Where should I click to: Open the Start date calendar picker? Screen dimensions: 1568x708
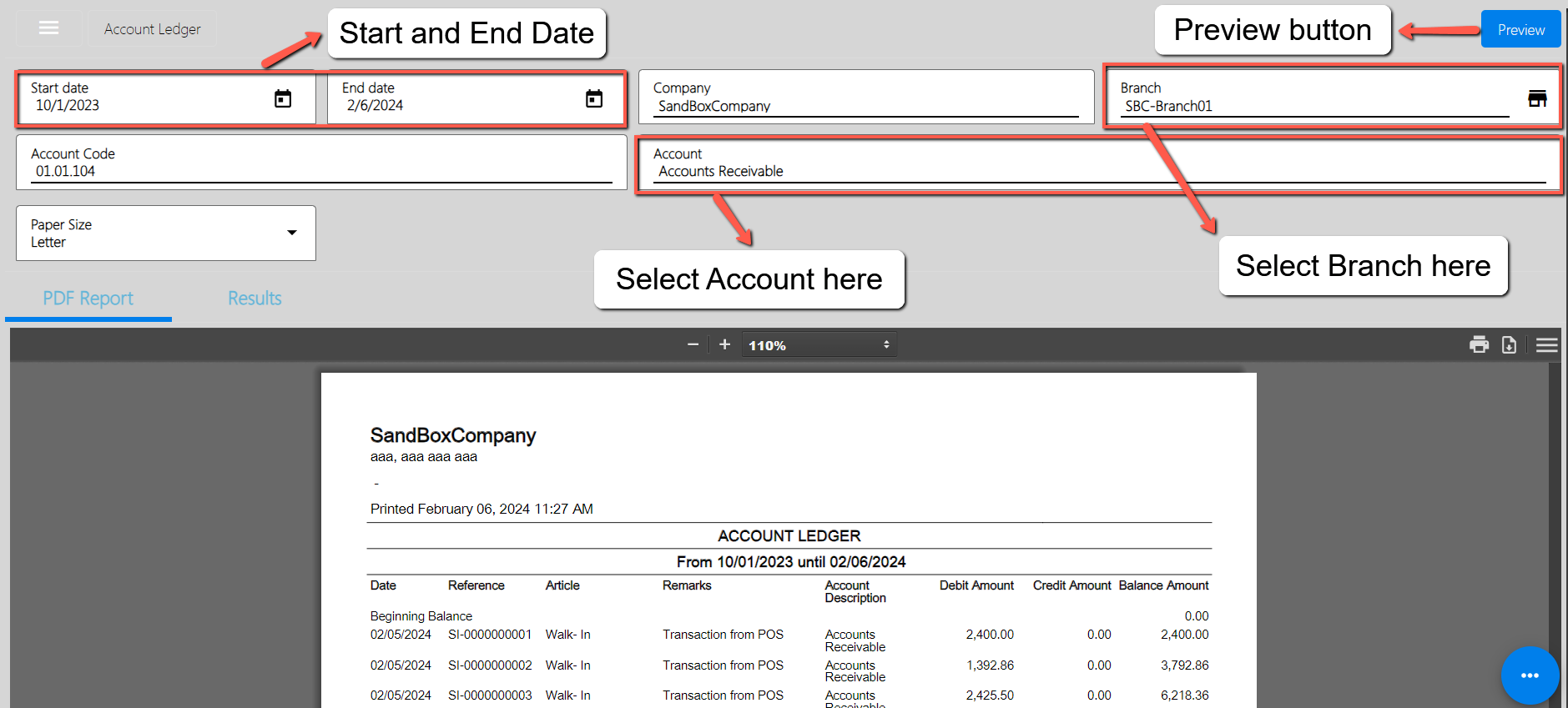283,98
